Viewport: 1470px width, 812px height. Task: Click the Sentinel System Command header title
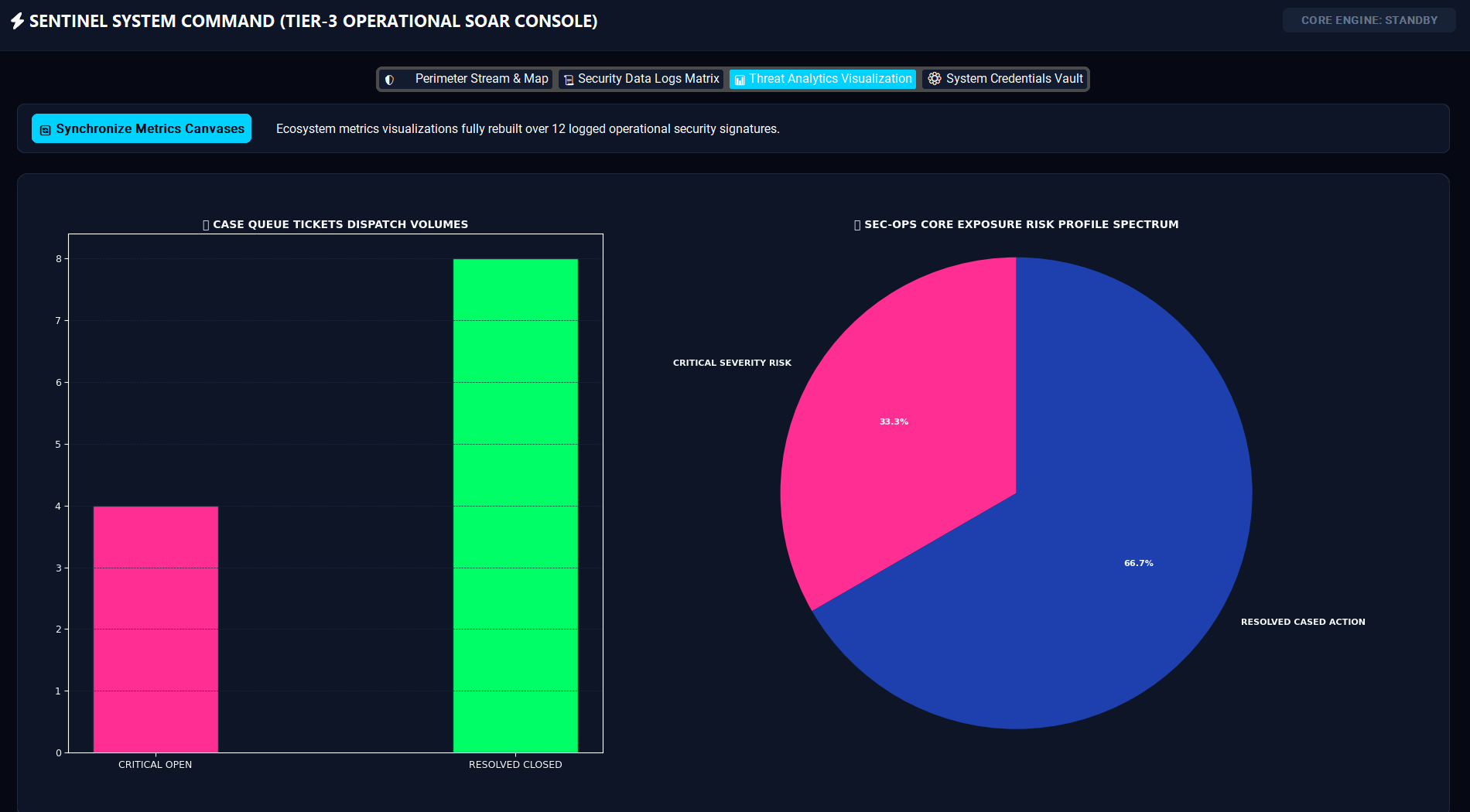pos(313,21)
